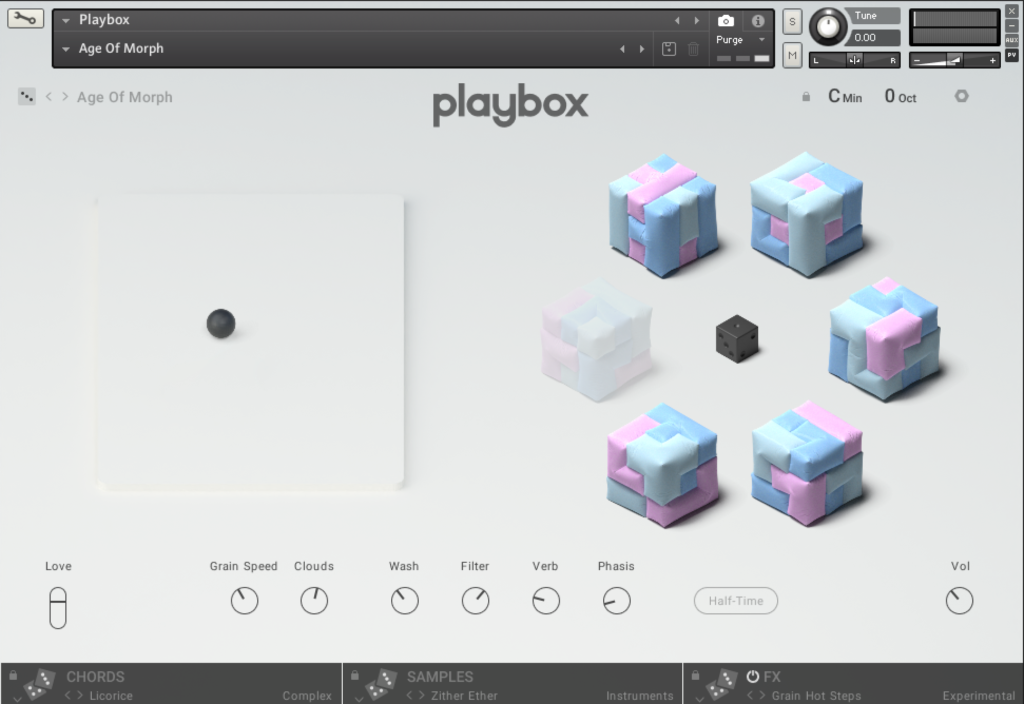Click the Filter knob
Viewport: 1024px width, 704px height.
coord(475,601)
